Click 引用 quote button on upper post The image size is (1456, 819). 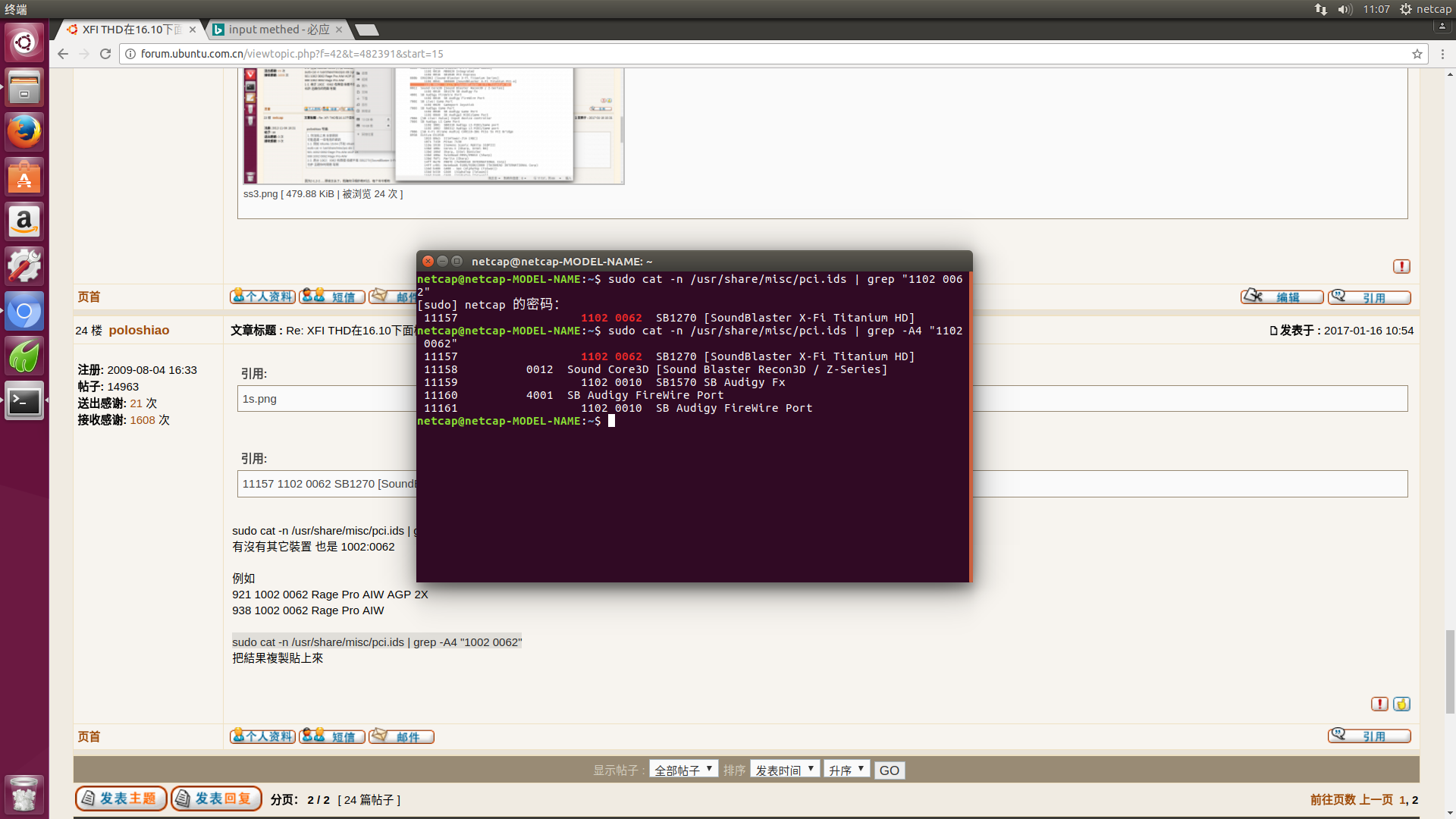click(1370, 297)
